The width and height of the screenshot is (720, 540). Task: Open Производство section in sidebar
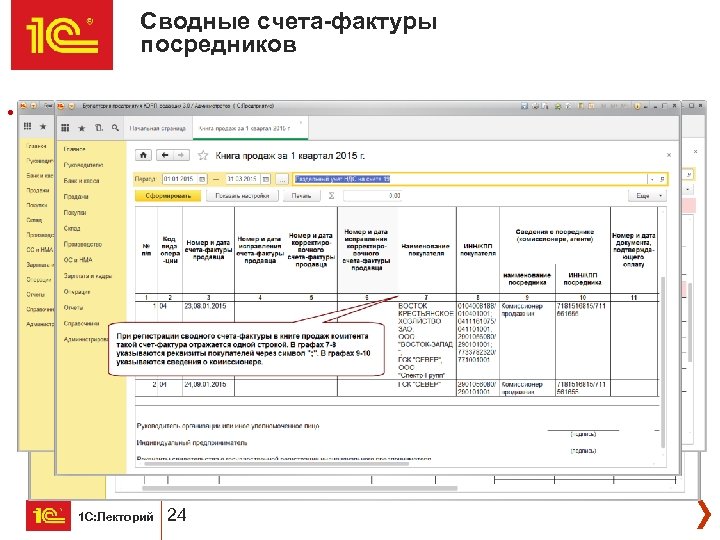(x=83, y=244)
